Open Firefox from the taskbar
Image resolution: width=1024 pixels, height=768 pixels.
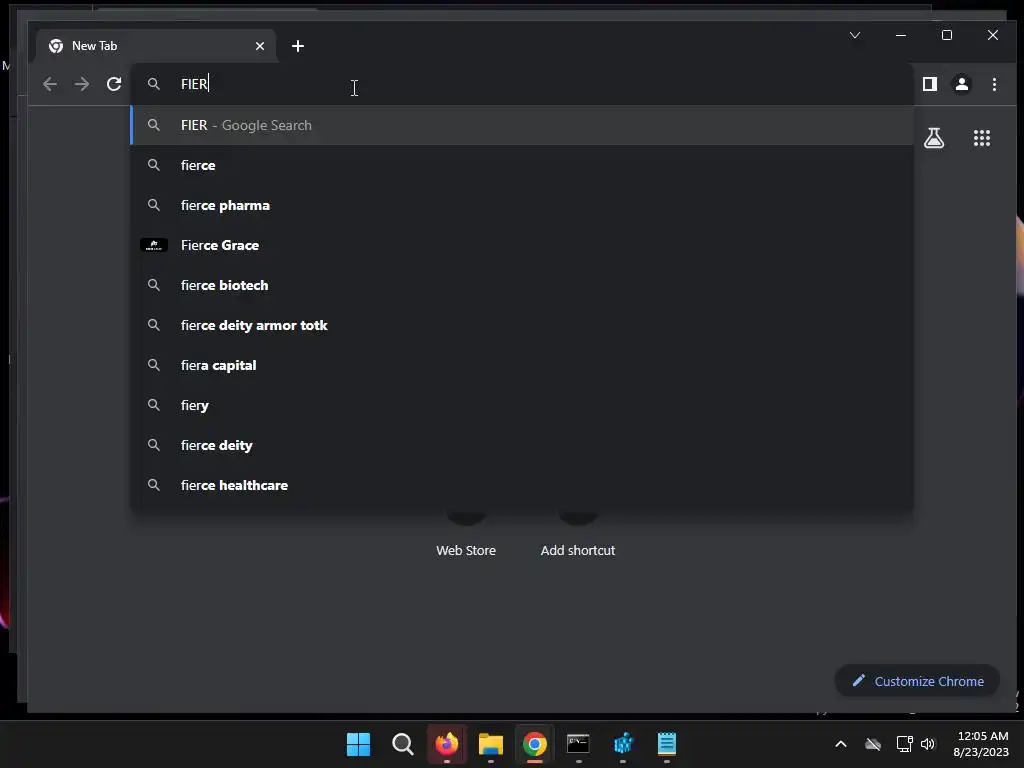(447, 744)
